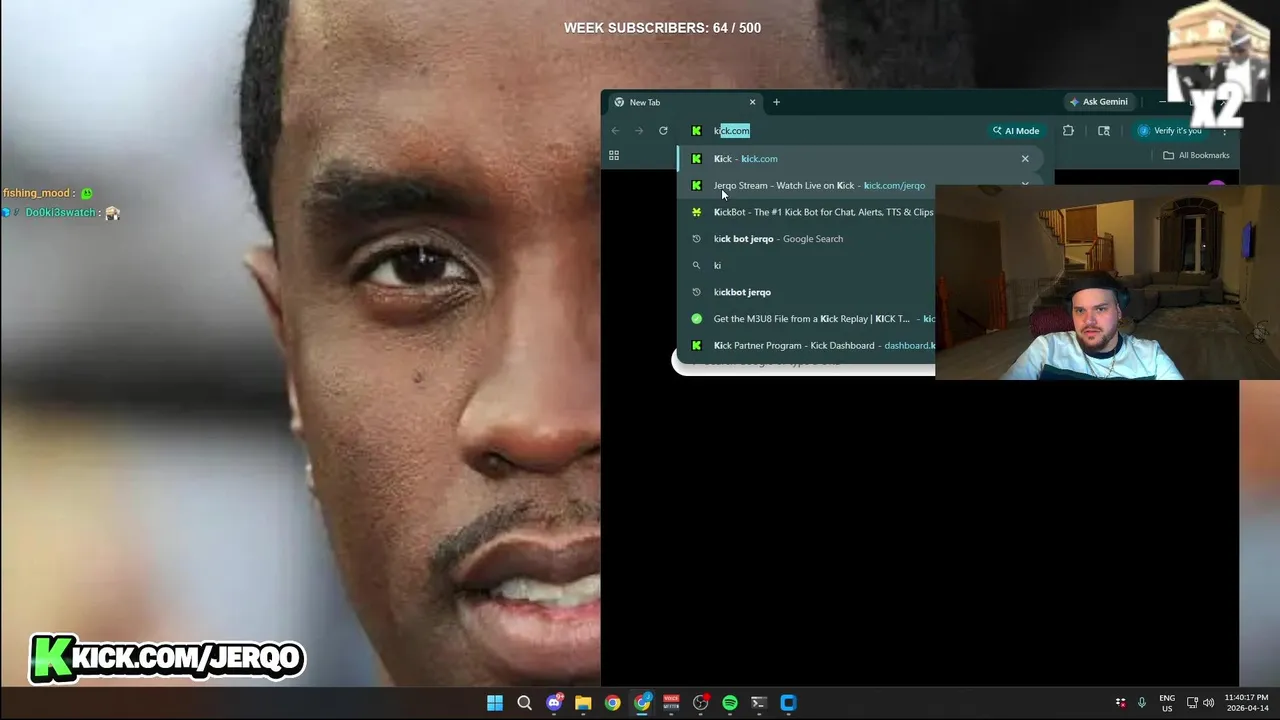Open the clock showing 11:40:17 PM
This screenshot has height=720, width=1280.
pyautogui.click(x=1246, y=703)
